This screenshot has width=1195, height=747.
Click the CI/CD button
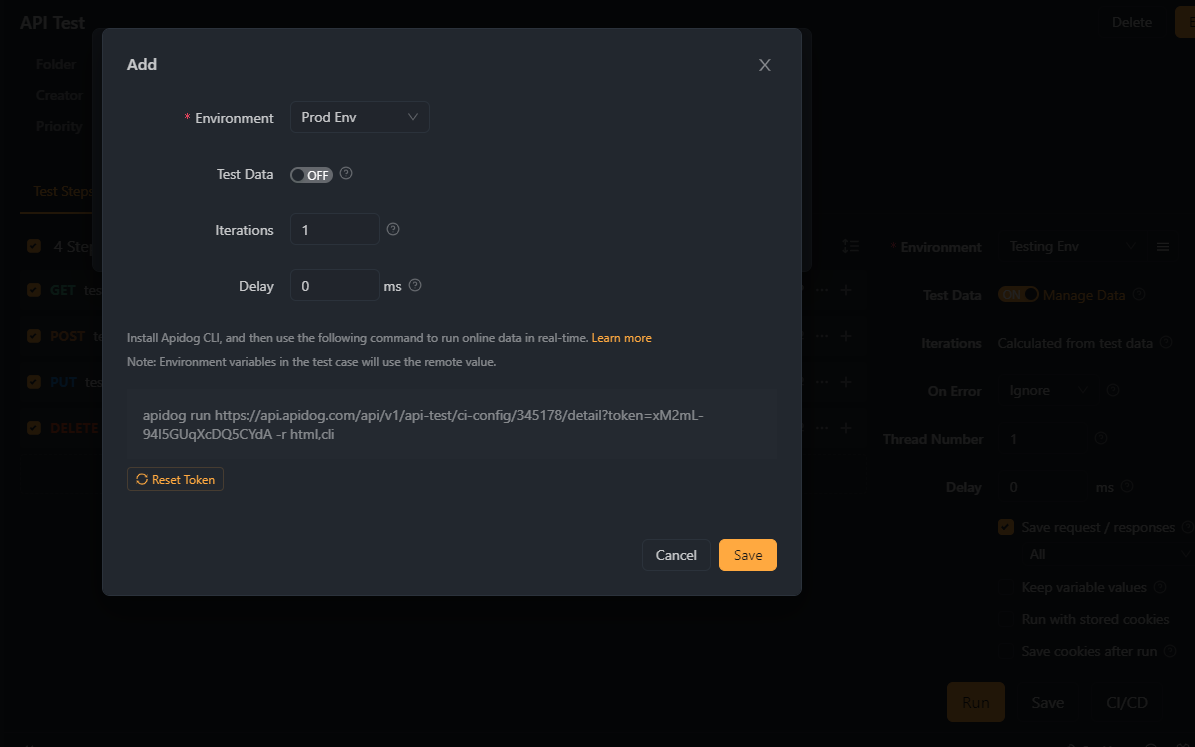(1126, 702)
